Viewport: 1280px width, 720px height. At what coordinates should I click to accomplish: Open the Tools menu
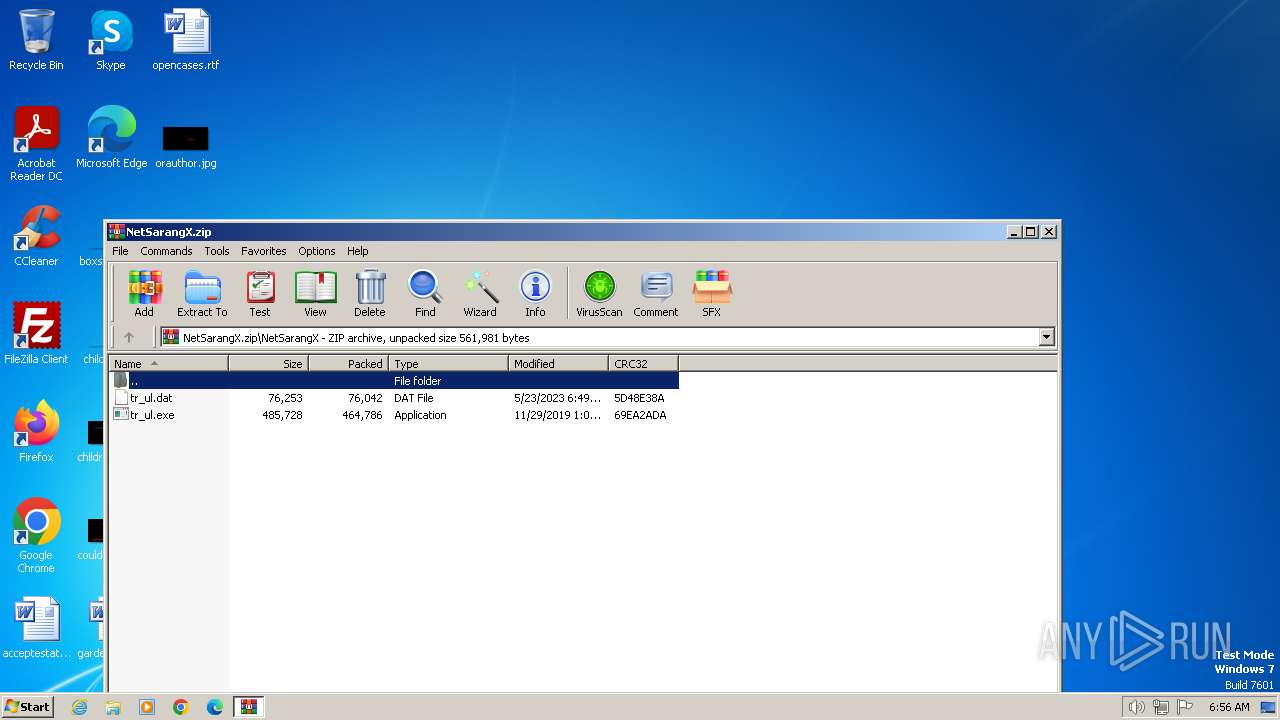217,251
